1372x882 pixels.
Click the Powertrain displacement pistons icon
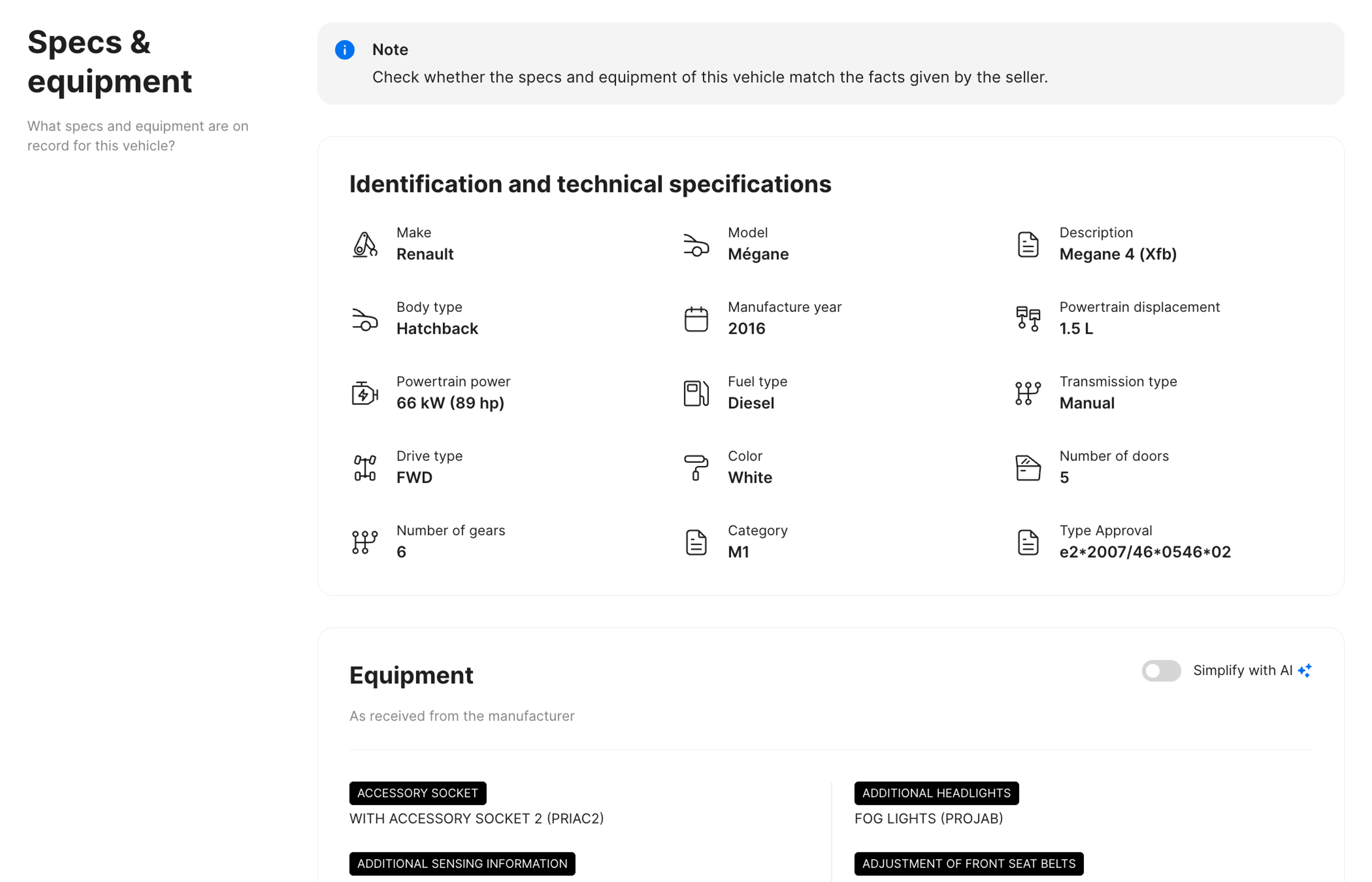pyautogui.click(x=1028, y=319)
